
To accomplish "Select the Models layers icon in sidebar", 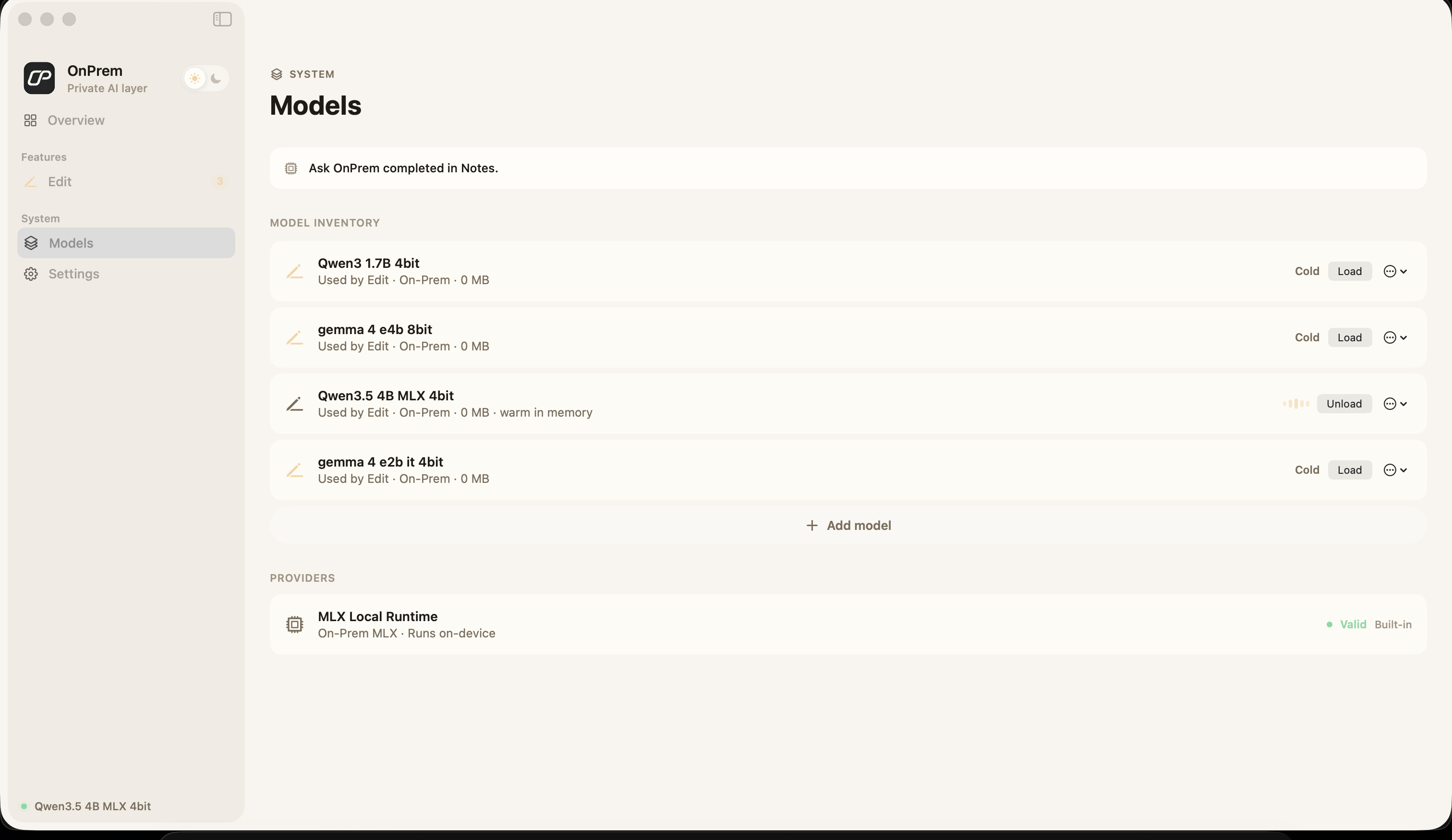I will click(x=31, y=242).
